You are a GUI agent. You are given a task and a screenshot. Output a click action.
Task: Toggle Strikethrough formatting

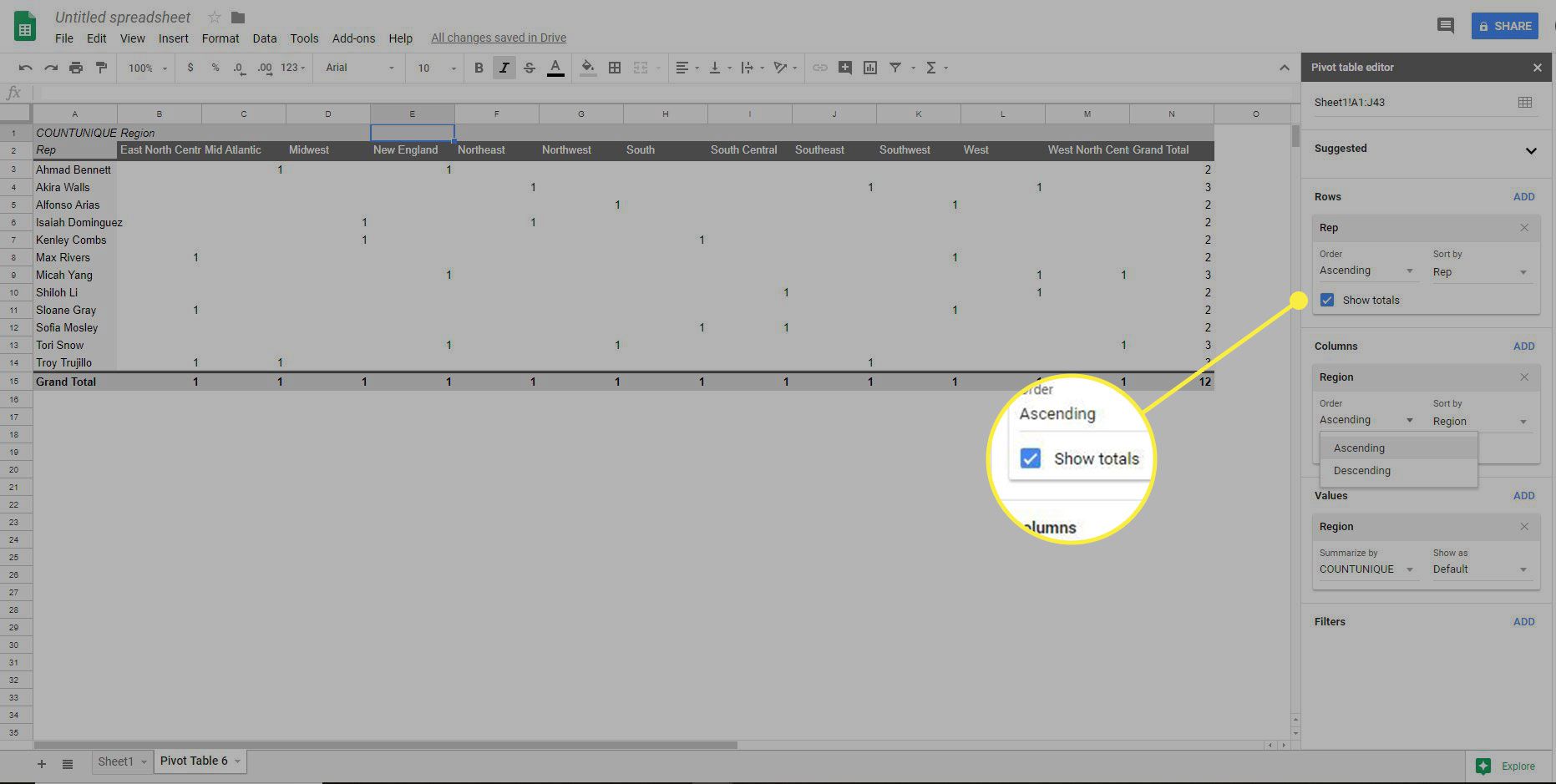click(x=530, y=68)
